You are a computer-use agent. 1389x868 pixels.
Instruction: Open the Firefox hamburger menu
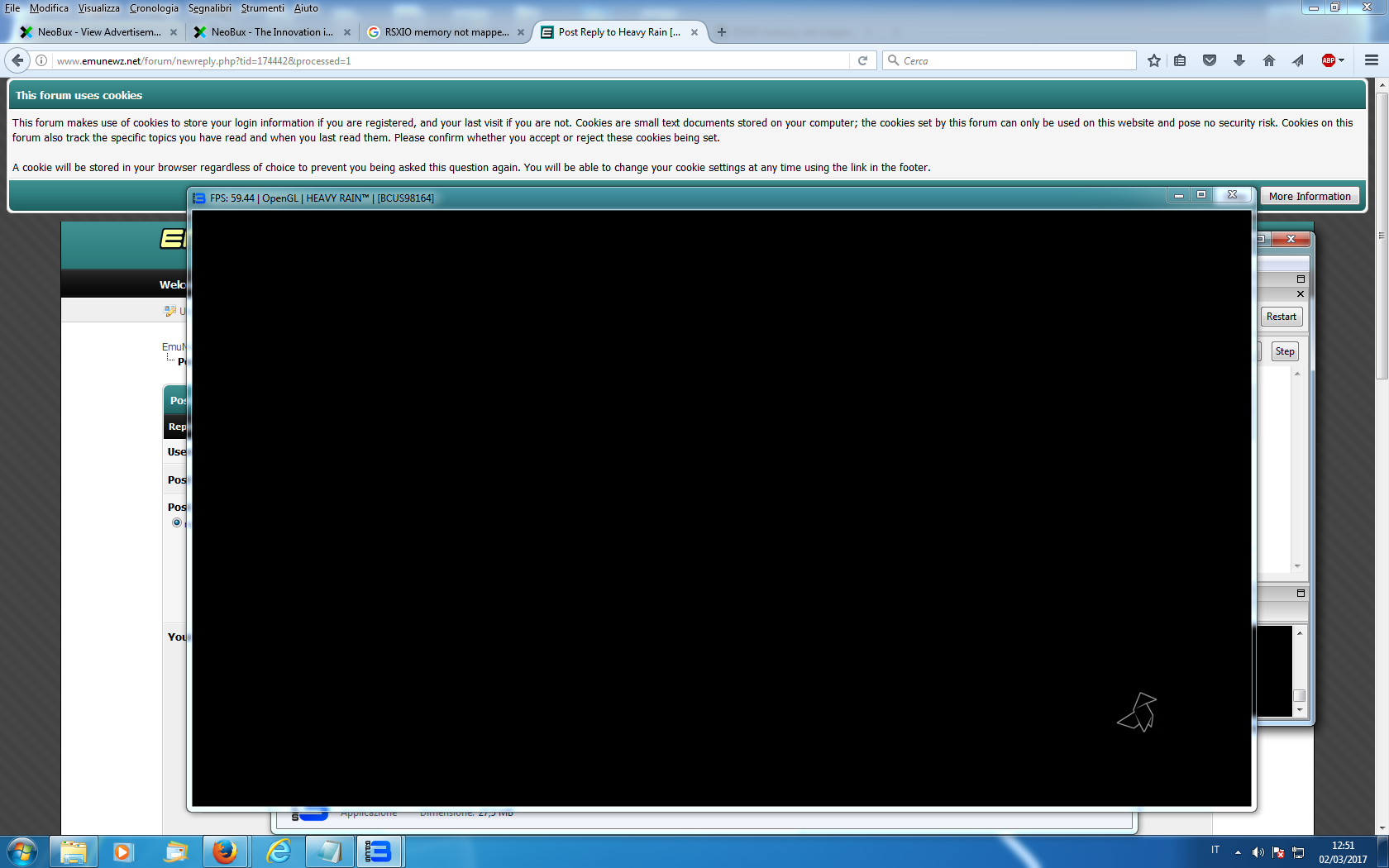click(1372, 60)
